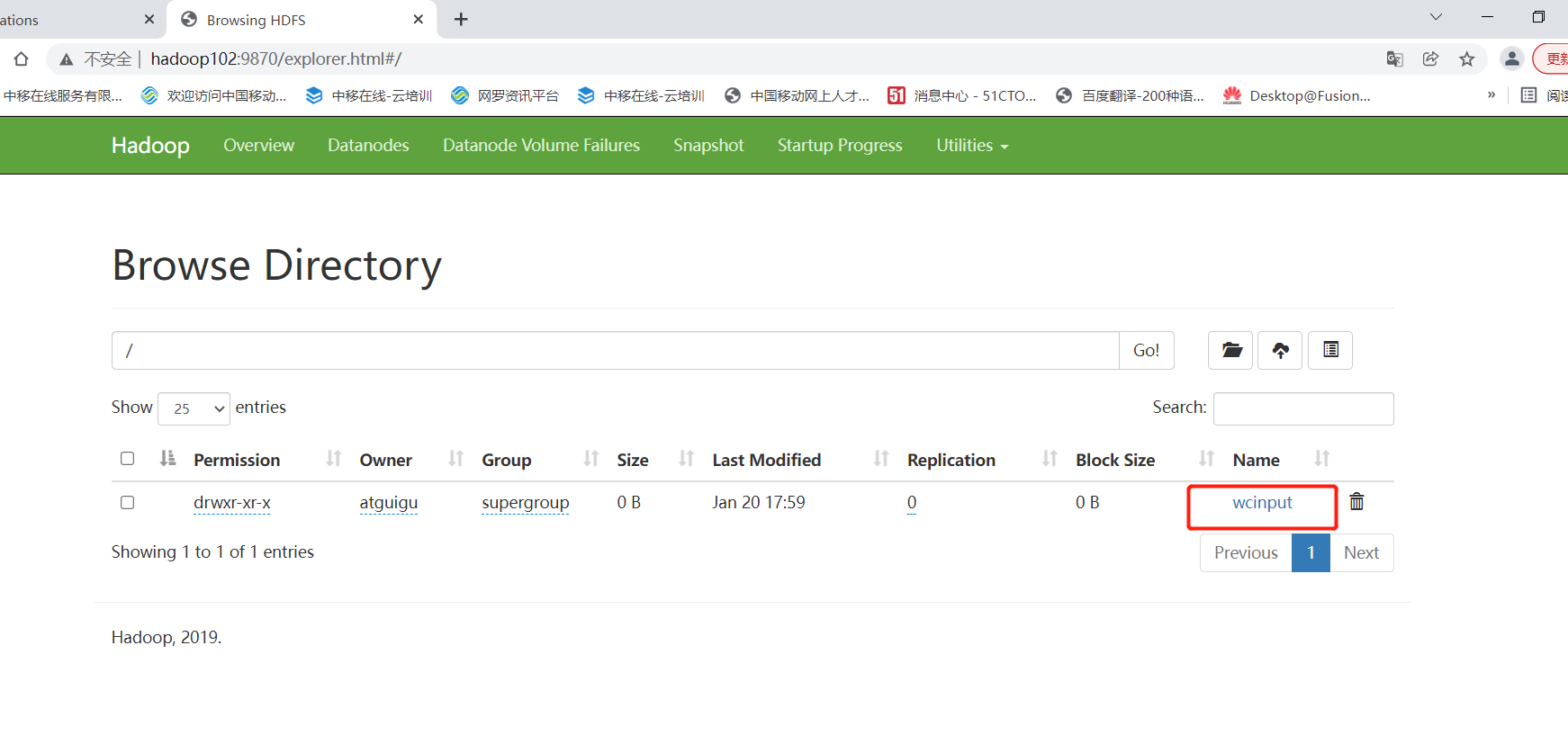Click the share page icon
This screenshot has width=1568, height=744.
click(x=1430, y=59)
